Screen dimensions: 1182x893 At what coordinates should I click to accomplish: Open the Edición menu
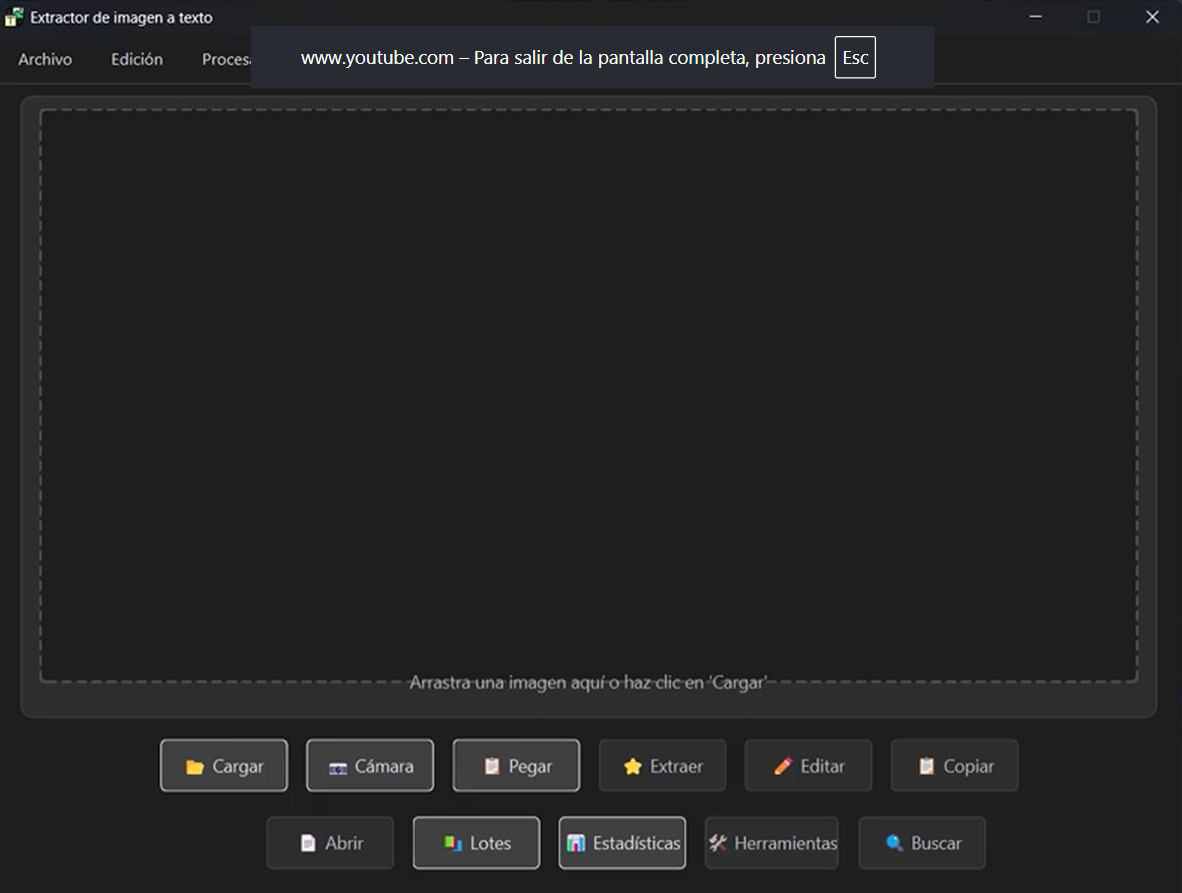click(137, 59)
